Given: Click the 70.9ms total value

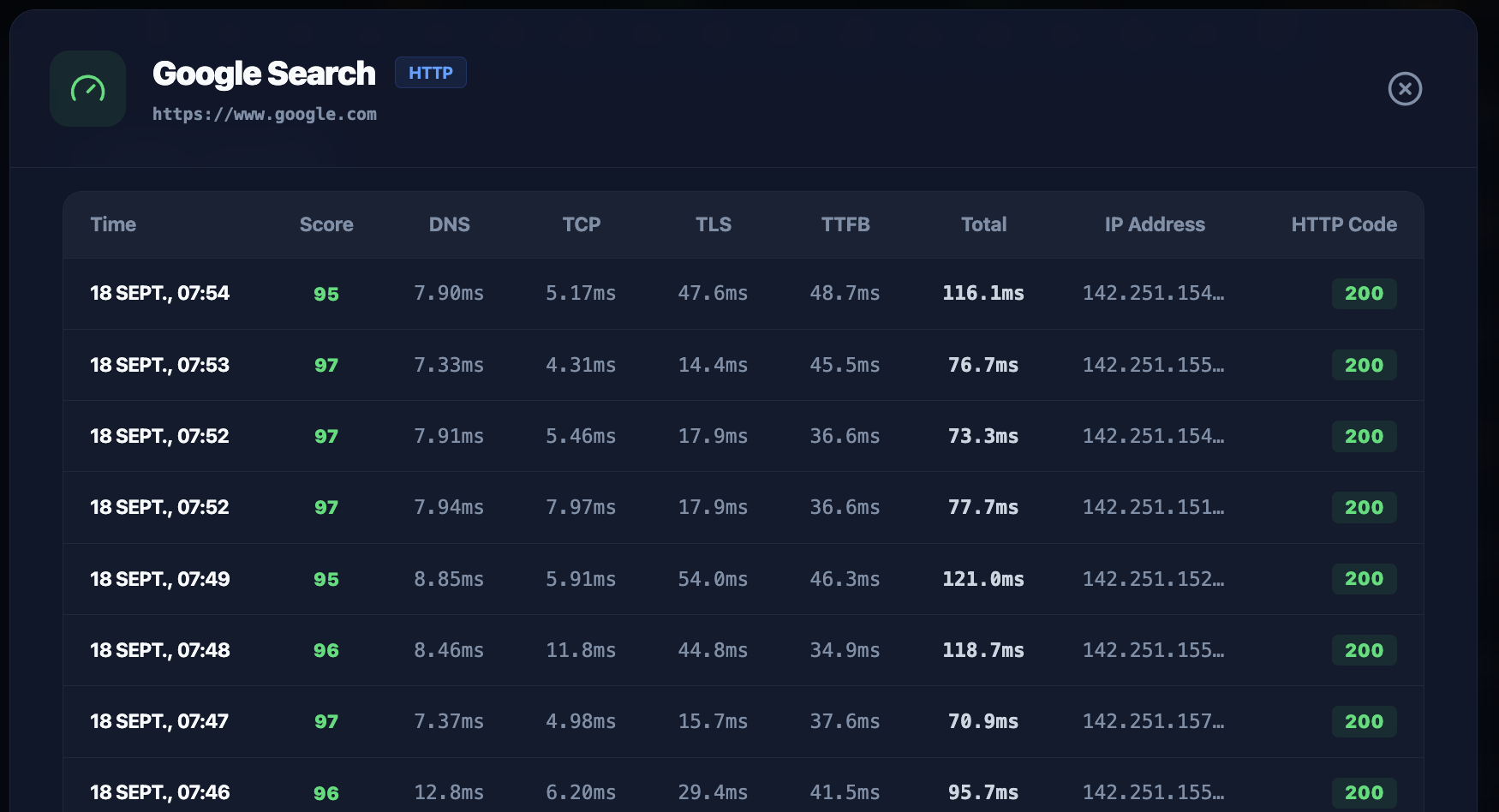Looking at the screenshot, I should click(983, 721).
